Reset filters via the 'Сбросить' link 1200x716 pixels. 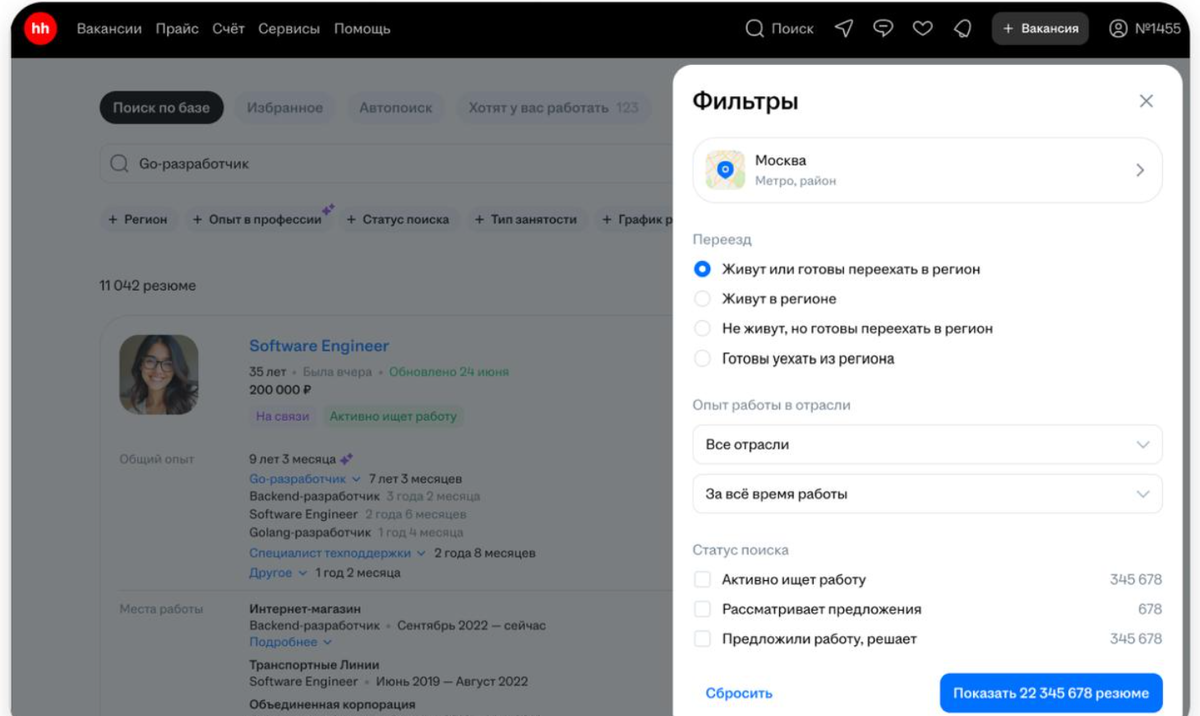click(x=738, y=692)
